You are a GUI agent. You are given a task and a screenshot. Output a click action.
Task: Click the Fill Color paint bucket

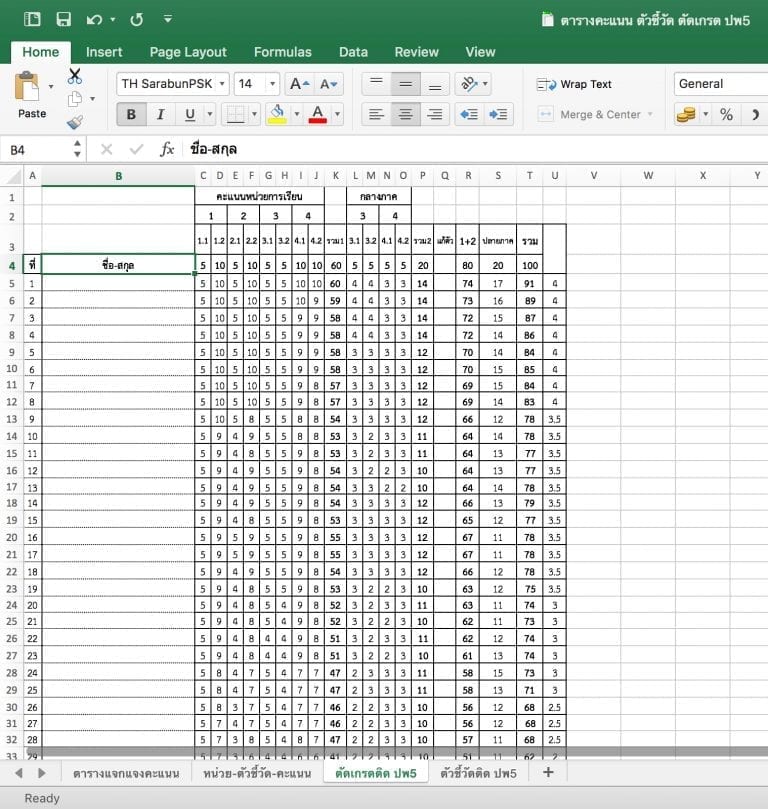277,114
